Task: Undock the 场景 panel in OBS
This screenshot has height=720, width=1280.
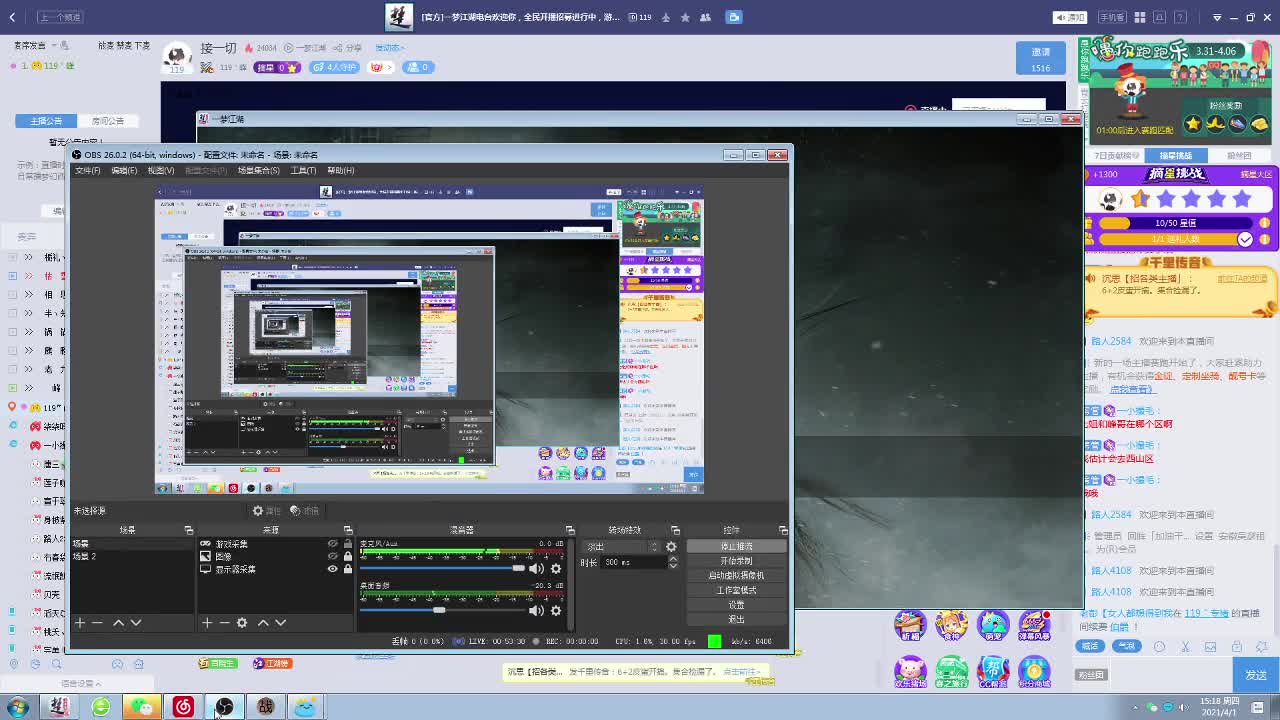Action: [x=188, y=530]
